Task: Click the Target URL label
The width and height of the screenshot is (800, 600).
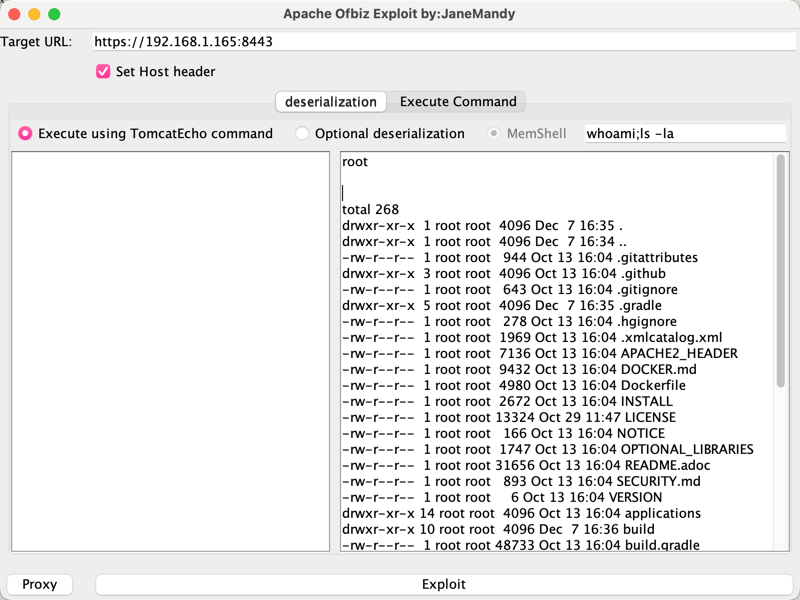Action: click(x=36, y=42)
